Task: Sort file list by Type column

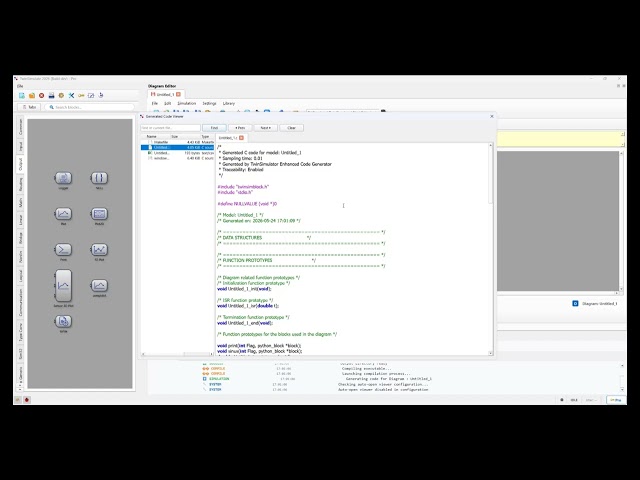Action: point(207,136)
